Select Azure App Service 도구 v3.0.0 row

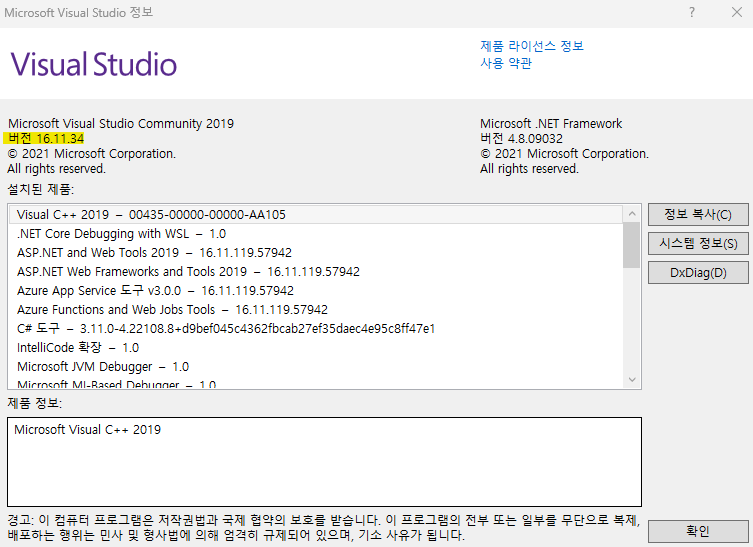[x=316, y=291]
